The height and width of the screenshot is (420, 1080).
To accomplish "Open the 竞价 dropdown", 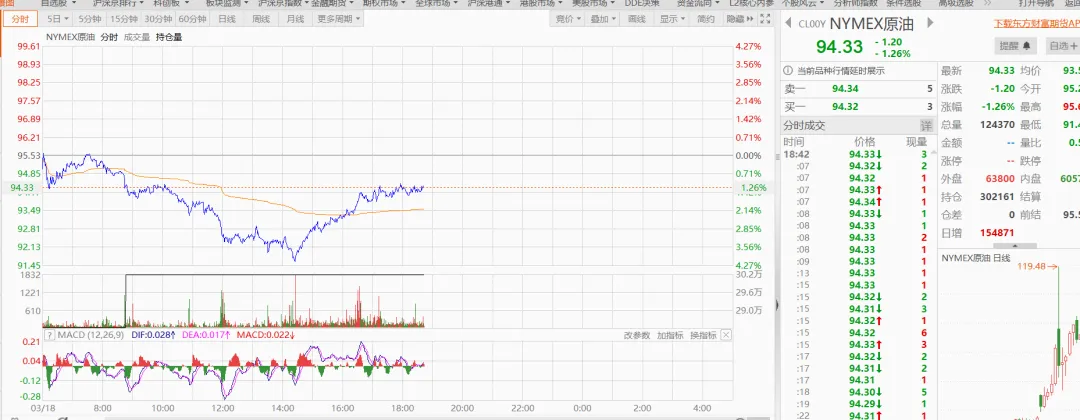I will point(568,19).
